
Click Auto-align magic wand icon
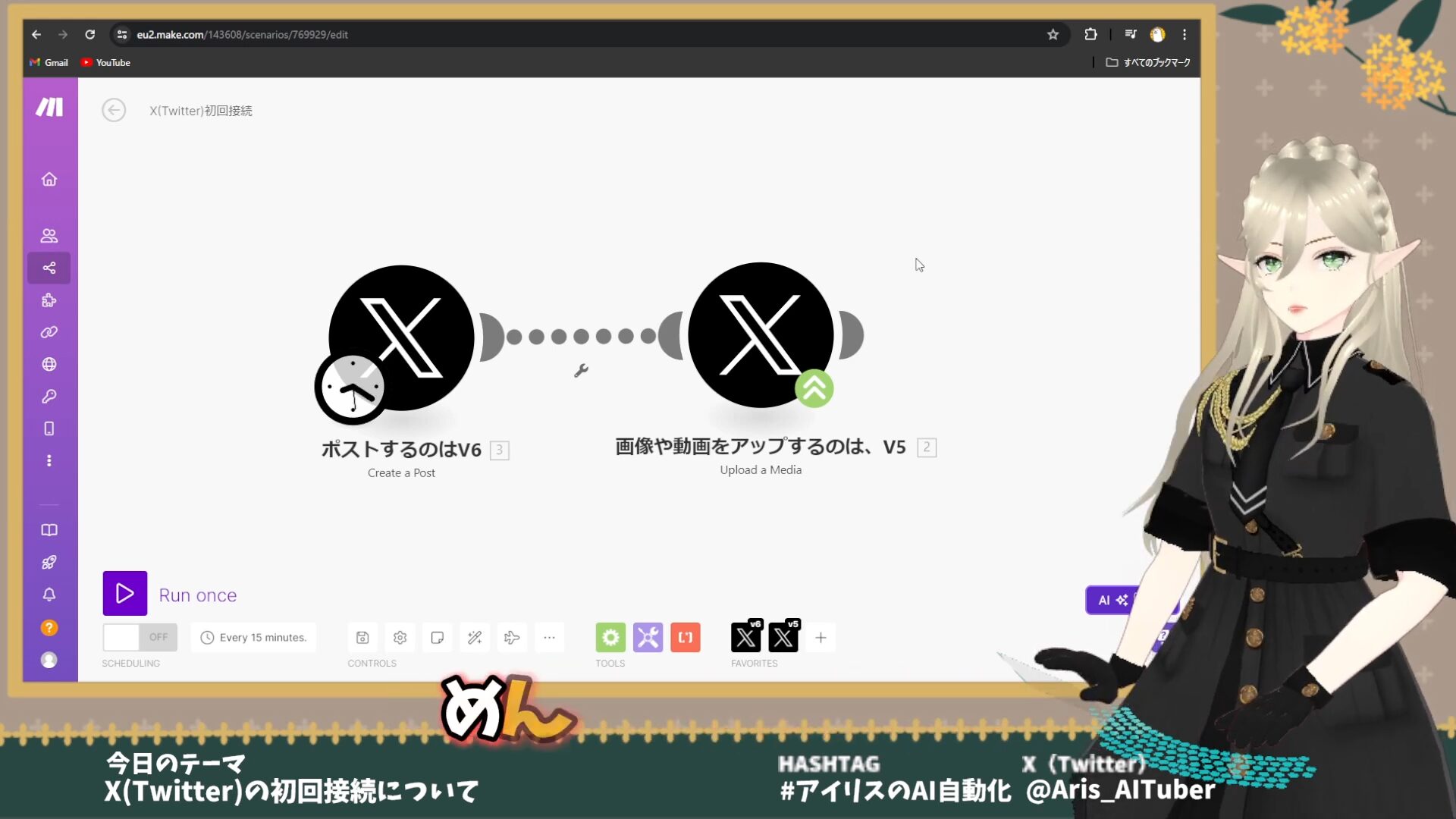475,638
